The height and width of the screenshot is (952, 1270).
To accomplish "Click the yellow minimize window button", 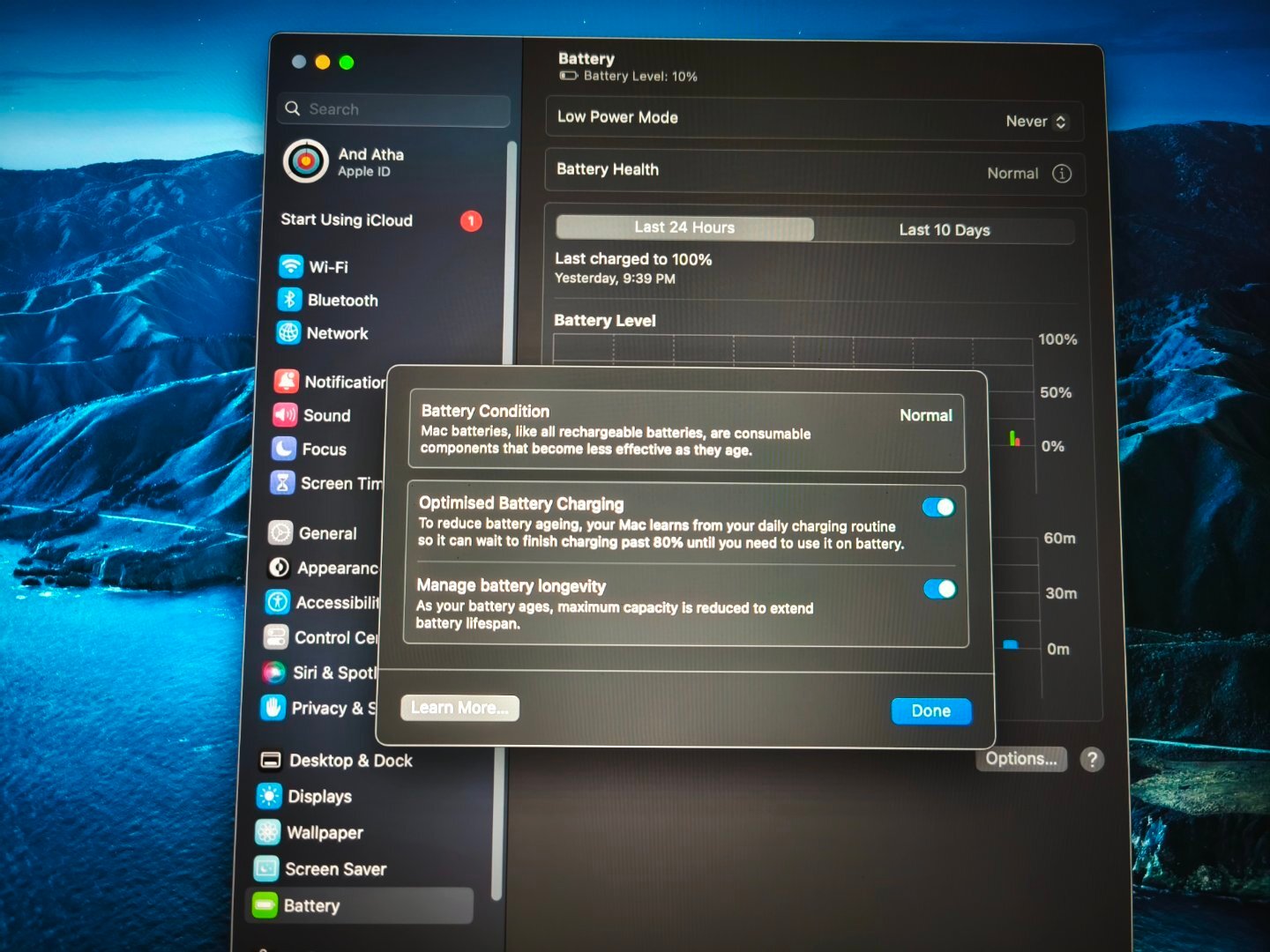I will [323, 62].
